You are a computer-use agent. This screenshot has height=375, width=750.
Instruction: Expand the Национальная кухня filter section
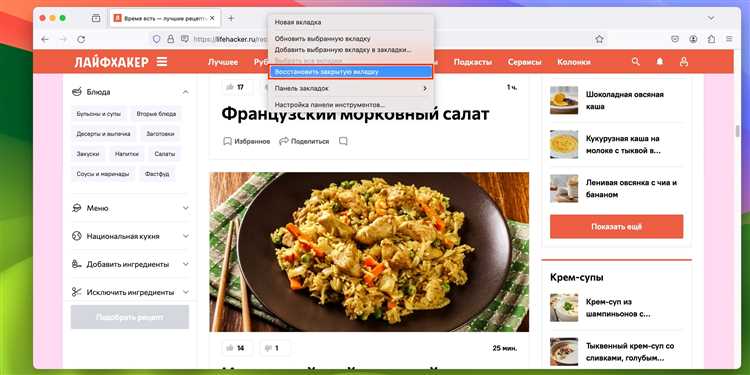point(186,236)
